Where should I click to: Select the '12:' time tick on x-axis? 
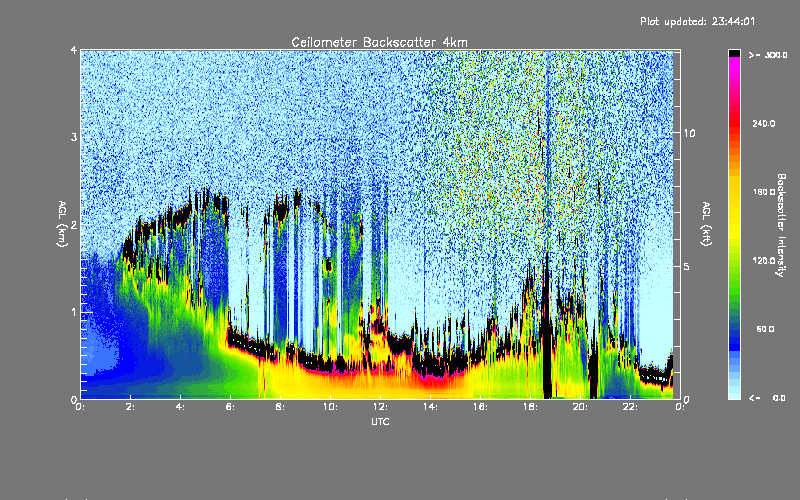pos(380,407)
